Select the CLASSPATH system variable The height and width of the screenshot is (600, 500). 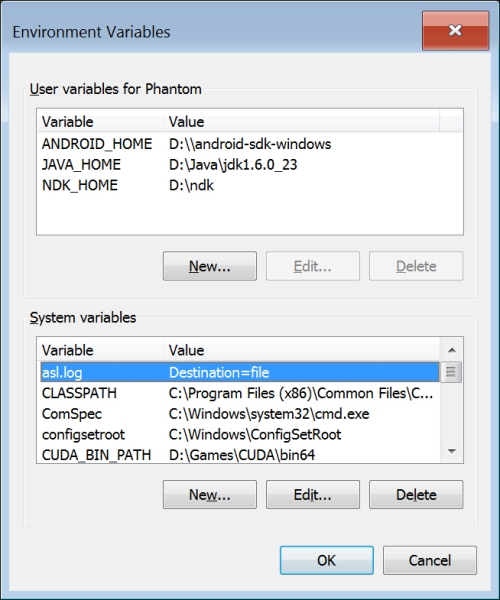[x=239, y=393]
